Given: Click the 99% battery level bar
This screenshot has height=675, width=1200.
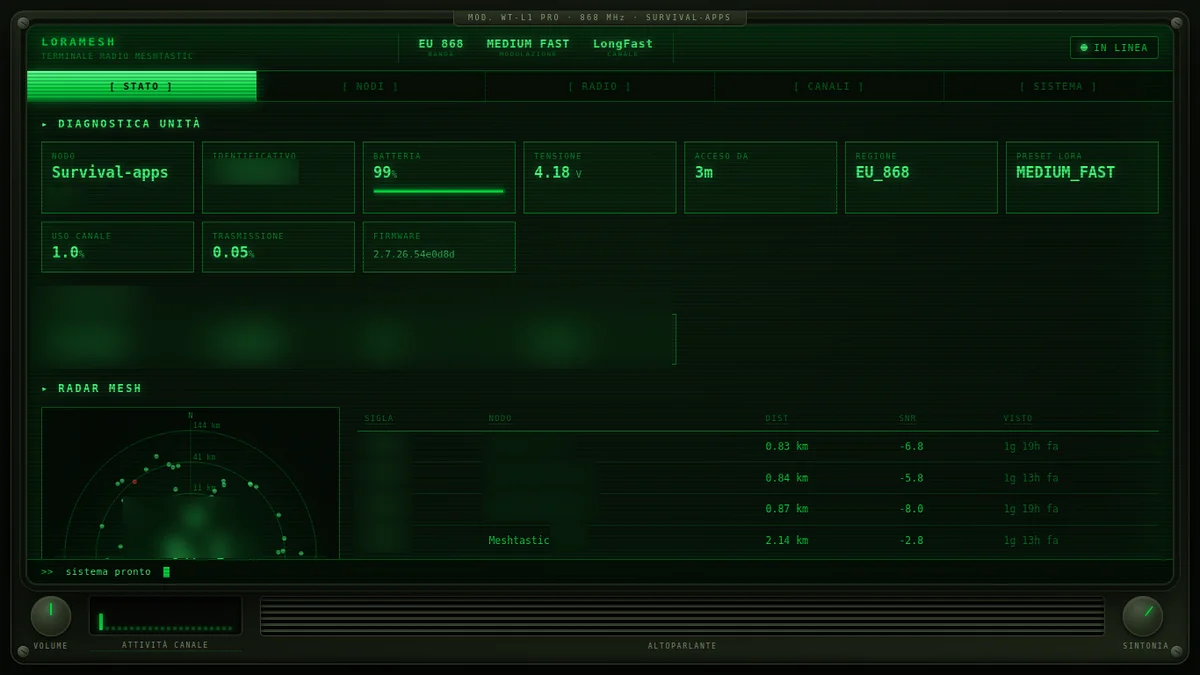Looking at the screenshot, I should click(x=439, y=191).
